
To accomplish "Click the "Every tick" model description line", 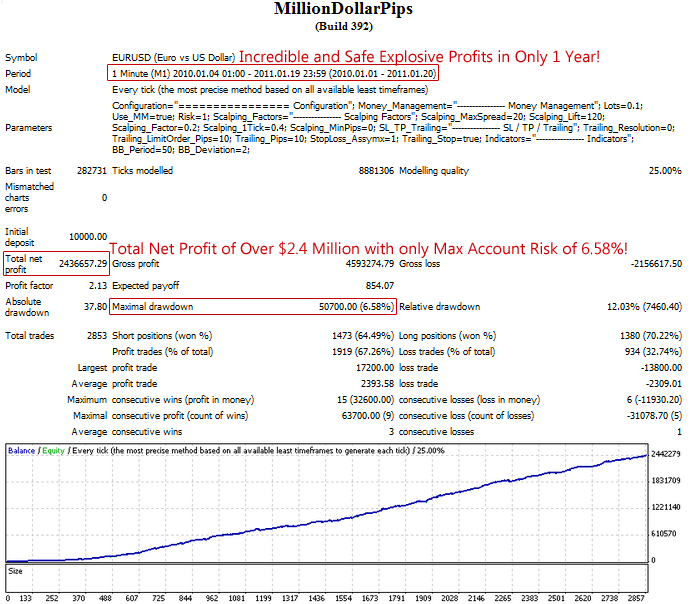I will 270,90.
